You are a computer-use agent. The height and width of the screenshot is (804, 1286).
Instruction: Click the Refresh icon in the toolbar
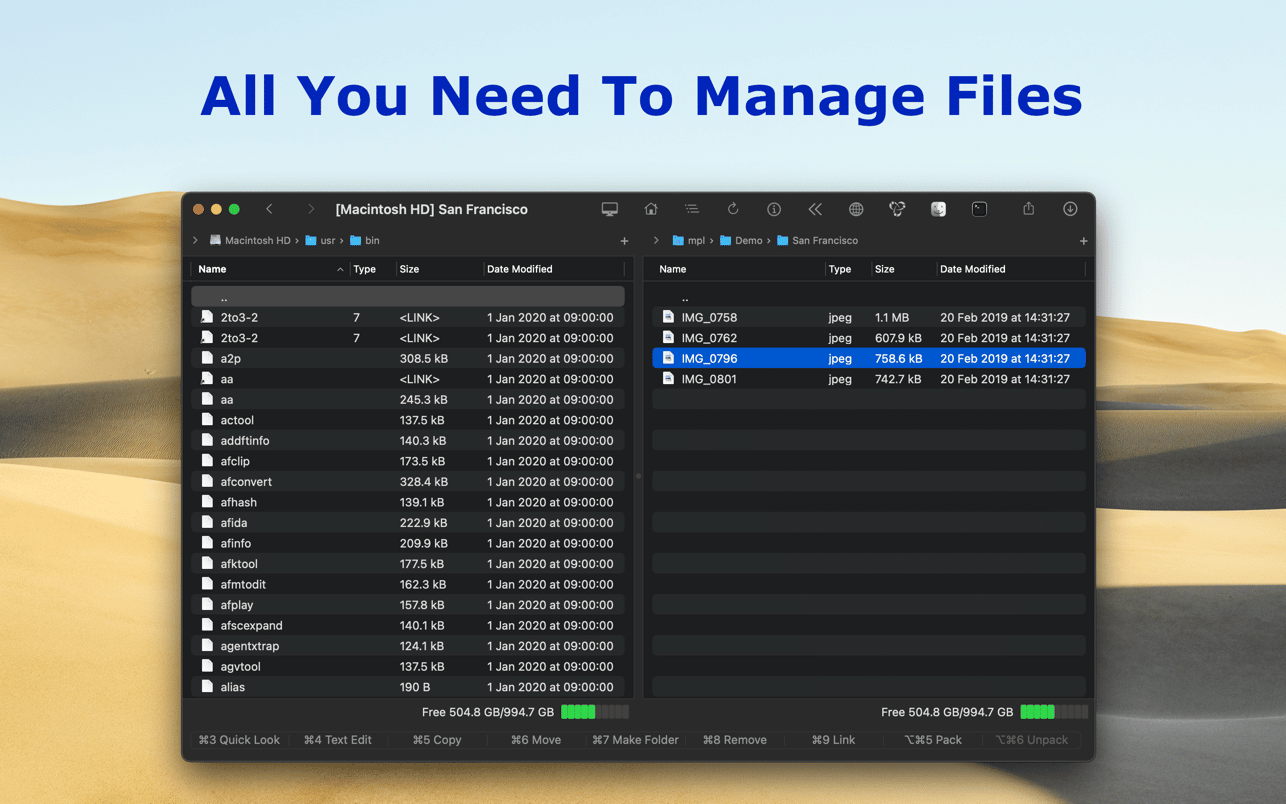[733, 209]
